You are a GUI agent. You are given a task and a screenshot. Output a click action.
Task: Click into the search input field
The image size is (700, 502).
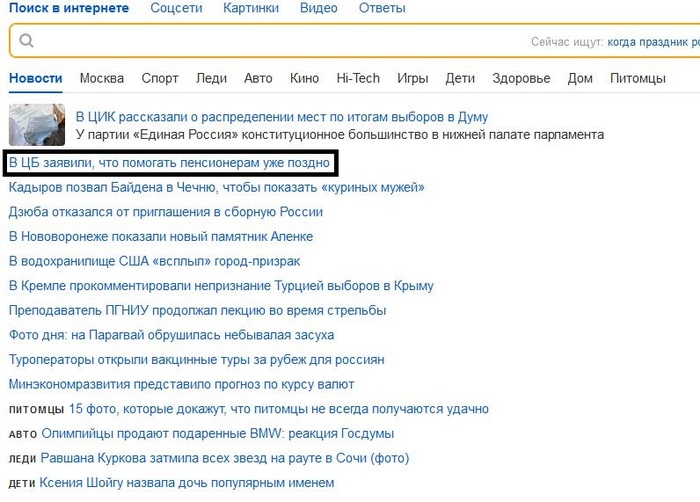[x=354, y=41]
